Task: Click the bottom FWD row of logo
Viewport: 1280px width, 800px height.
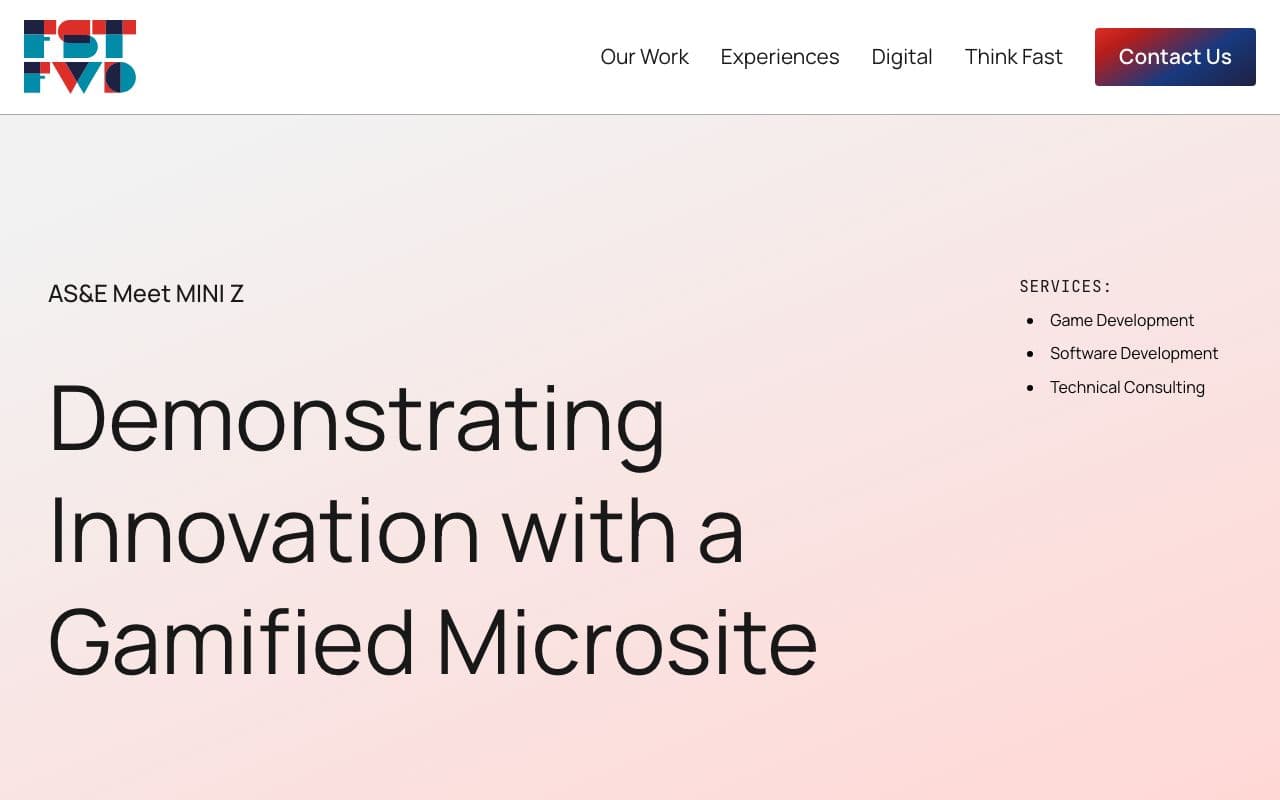Action: (80, 77)
